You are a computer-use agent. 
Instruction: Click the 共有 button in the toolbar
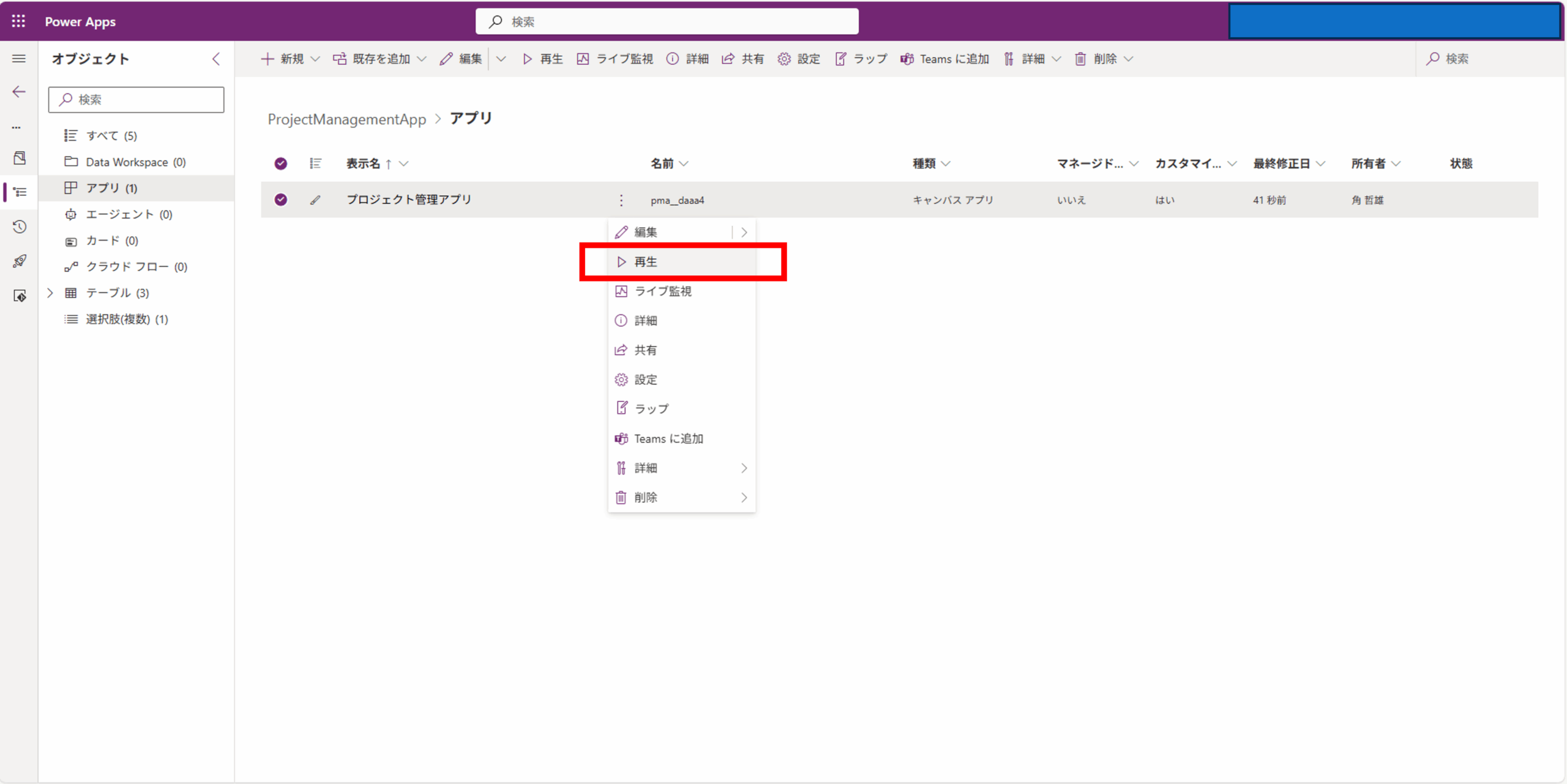(742, 59)
